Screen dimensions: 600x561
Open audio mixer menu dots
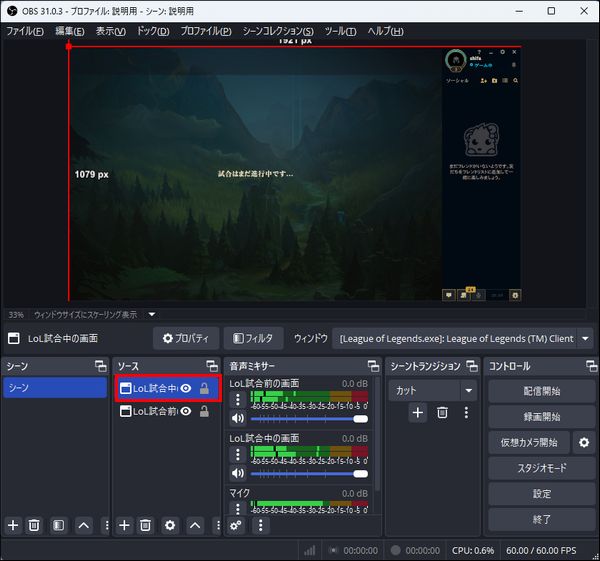tap(261, 525)
